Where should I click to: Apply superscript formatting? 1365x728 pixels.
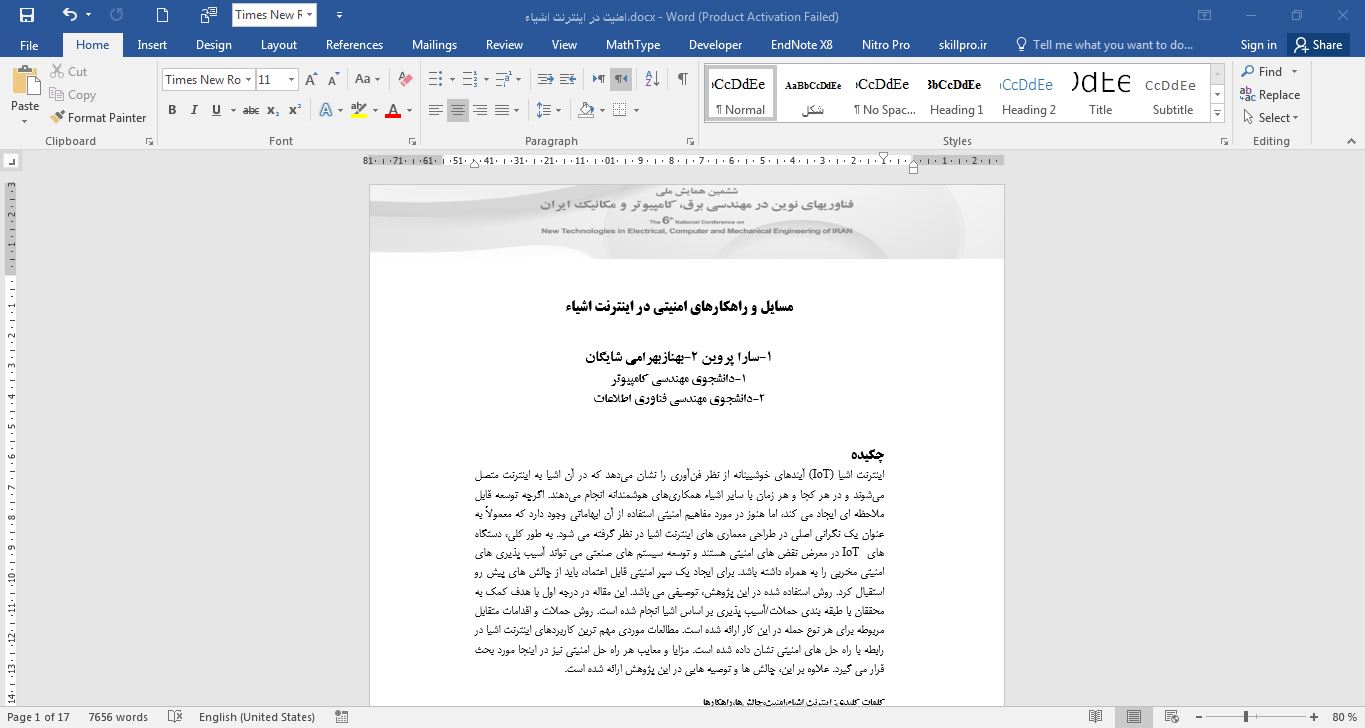[295, 110]
